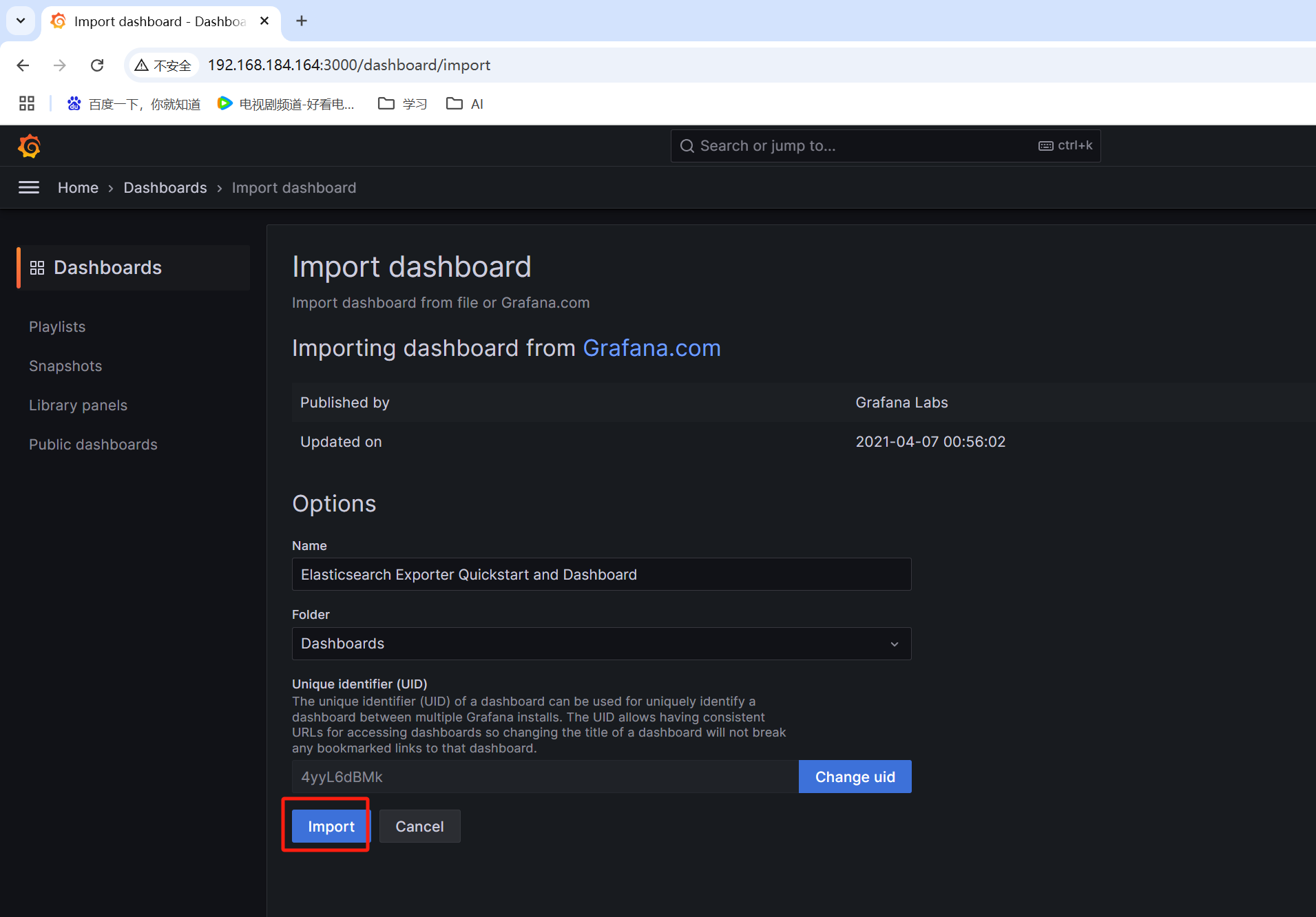The image size is (1316, 917).
Task: Open Public dashboards in the sidebar
Action: click(93, 445)
